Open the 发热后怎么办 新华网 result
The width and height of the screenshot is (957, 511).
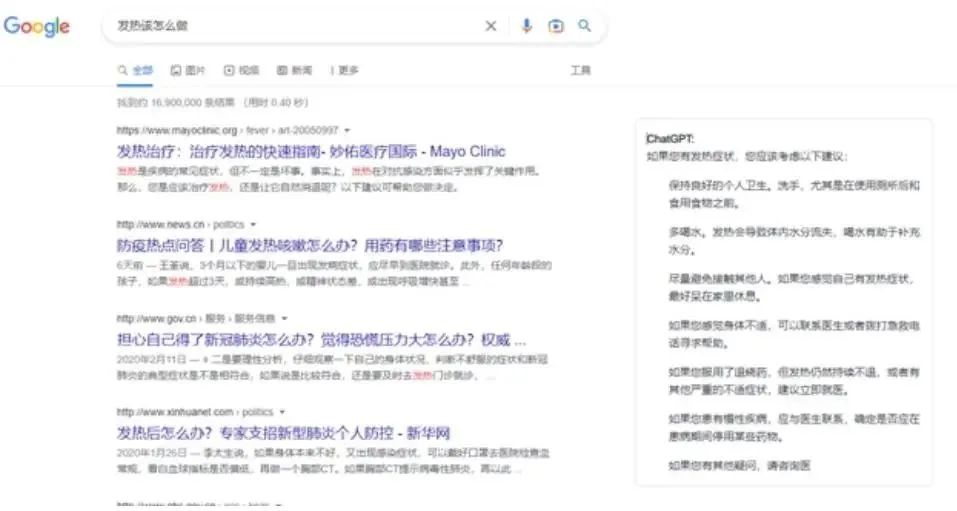click(283, 433)
